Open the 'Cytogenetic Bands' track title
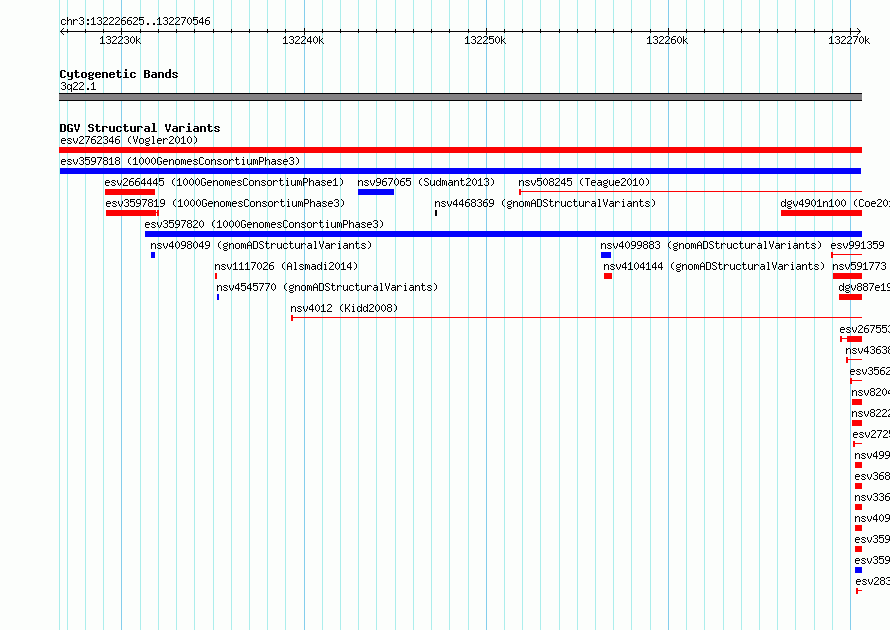The image size is (890, 630). (119, 74)
